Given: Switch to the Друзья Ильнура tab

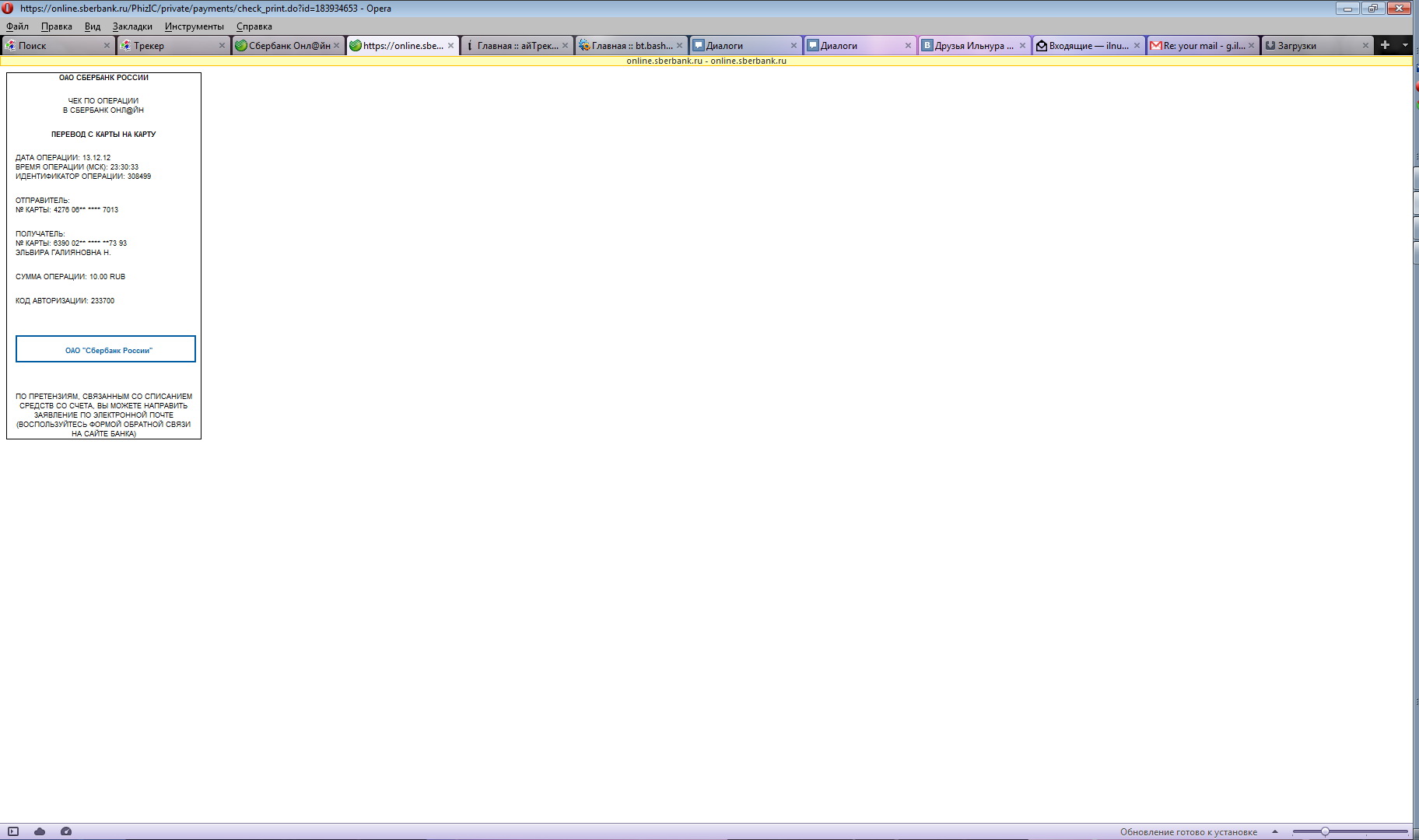Looking at the screenshot, I should pyautogui.click(x=974, y=46).
